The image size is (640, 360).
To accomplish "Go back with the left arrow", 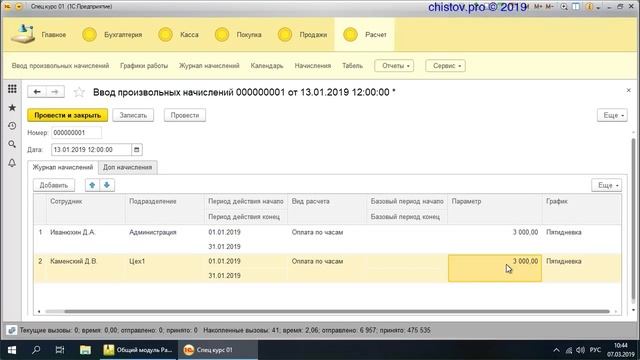I will (x=37, y=92).
